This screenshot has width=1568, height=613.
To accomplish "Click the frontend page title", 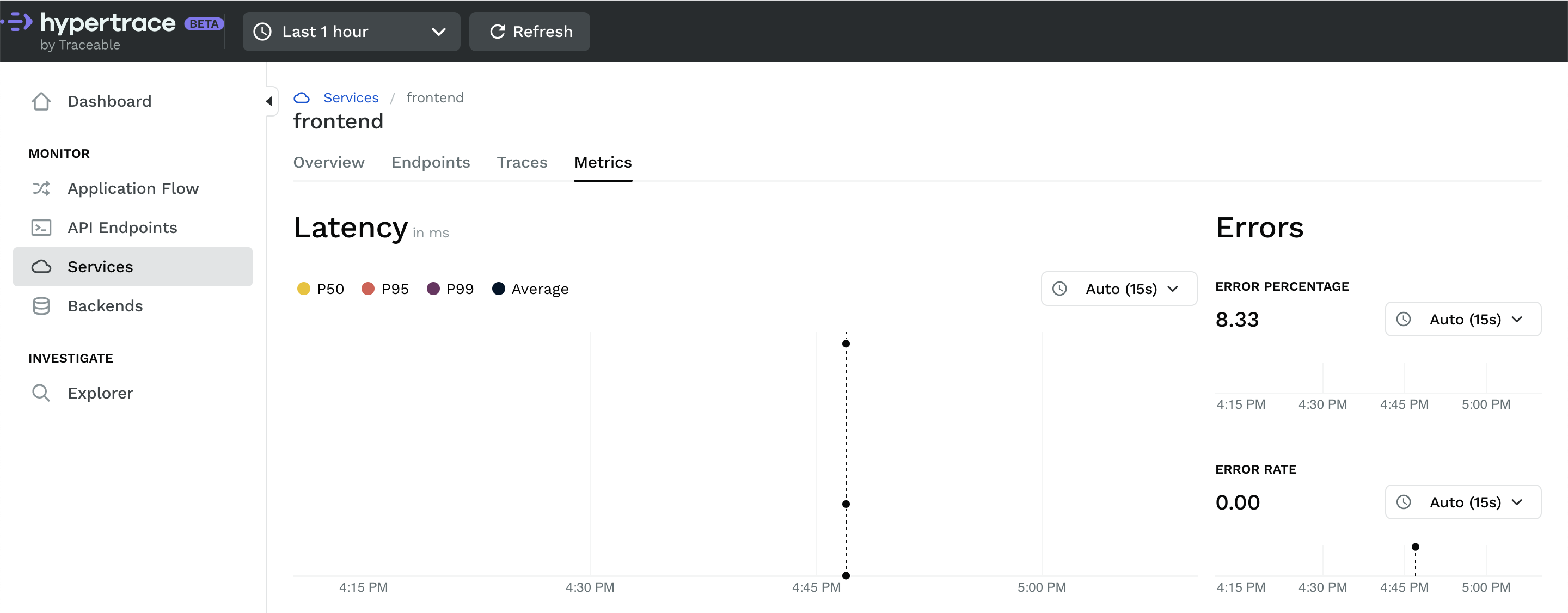I will 339,122.
